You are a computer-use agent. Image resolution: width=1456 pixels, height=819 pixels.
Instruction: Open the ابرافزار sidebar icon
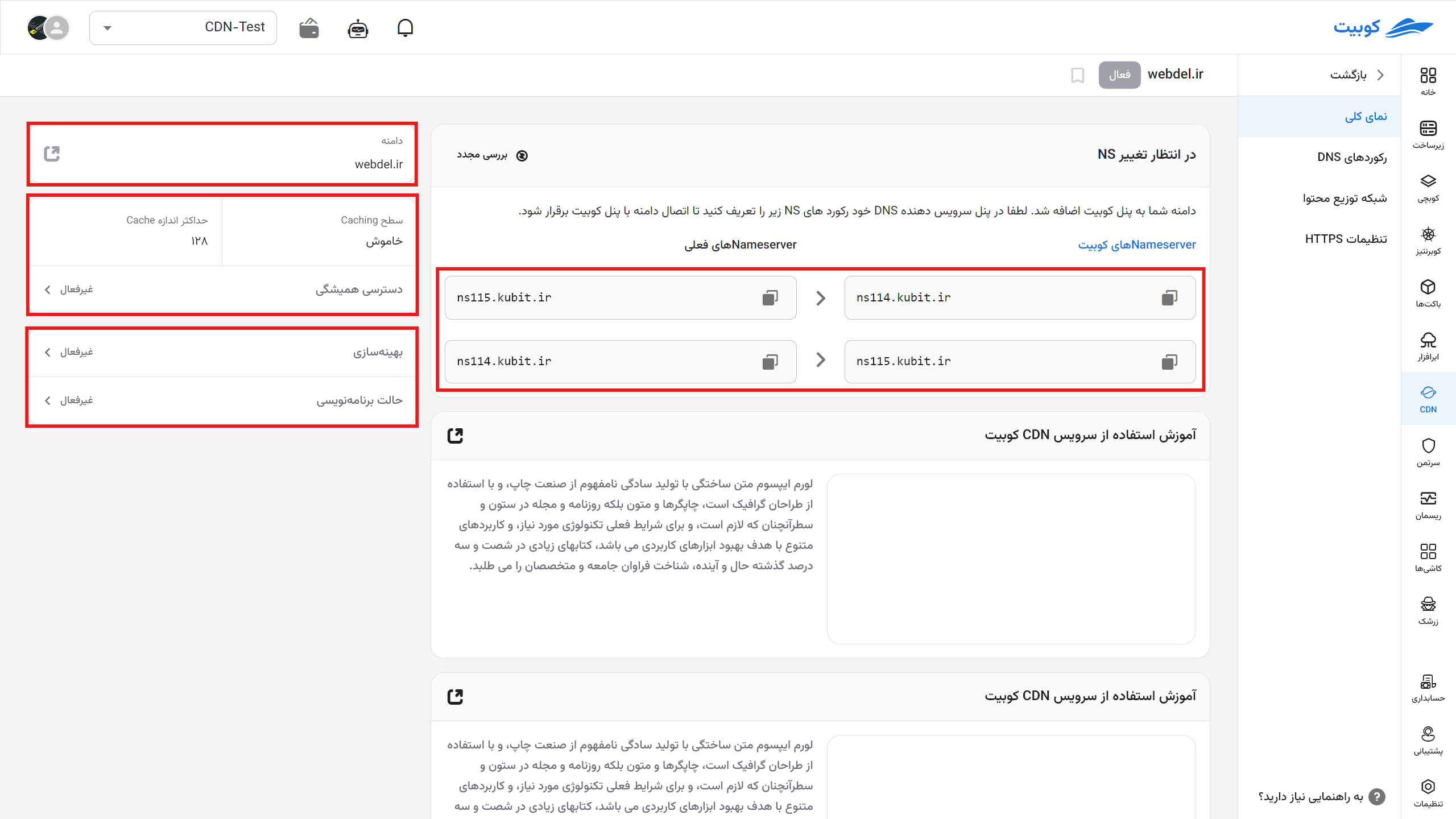(1428, 346)
